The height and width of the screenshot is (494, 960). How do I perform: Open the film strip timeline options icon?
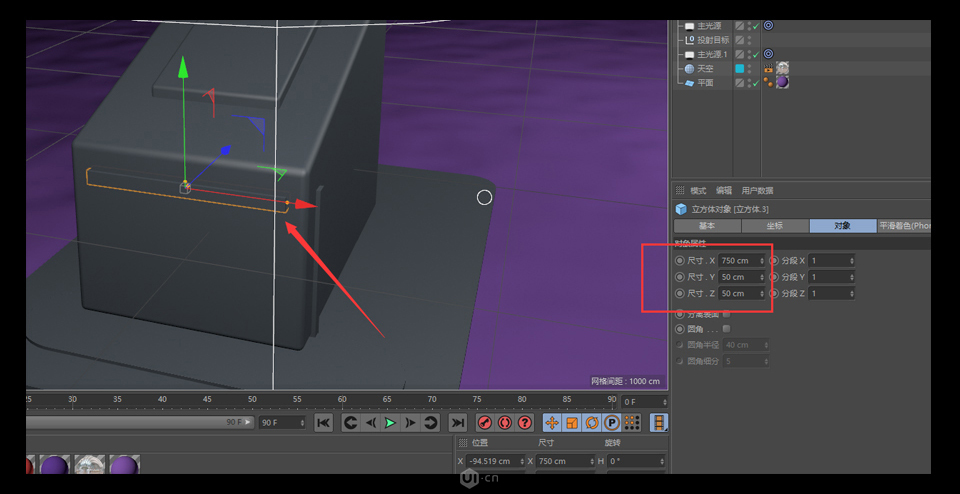(659, 422)
